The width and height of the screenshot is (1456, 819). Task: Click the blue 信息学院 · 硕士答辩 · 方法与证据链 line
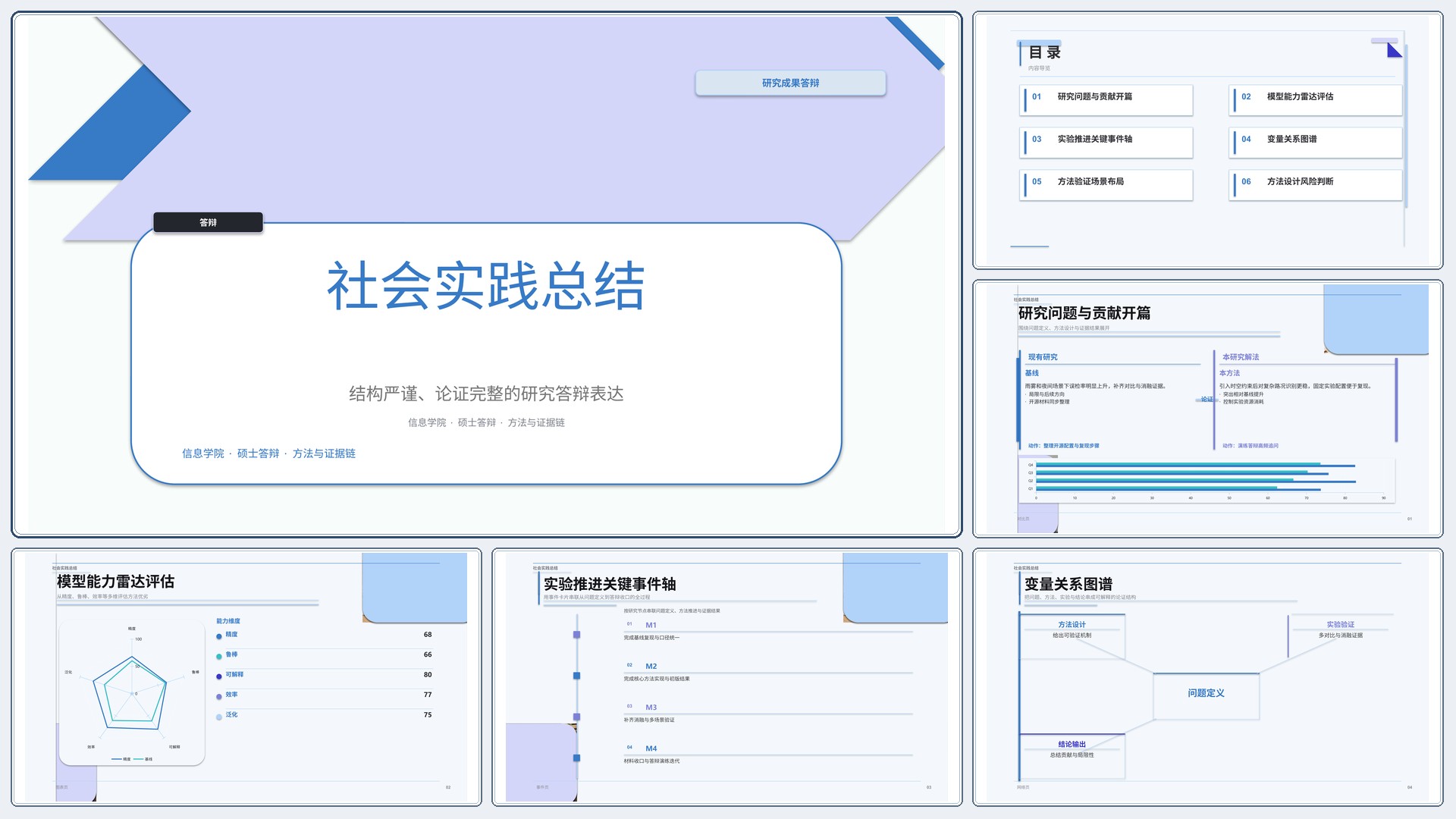268,453
